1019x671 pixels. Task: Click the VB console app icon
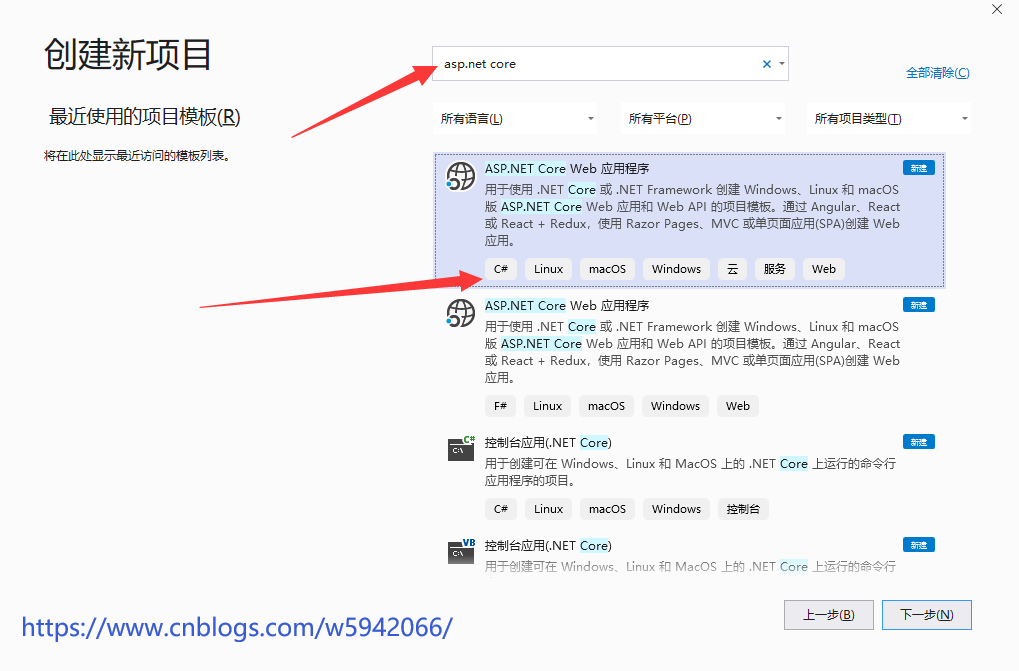coord(460,551)
